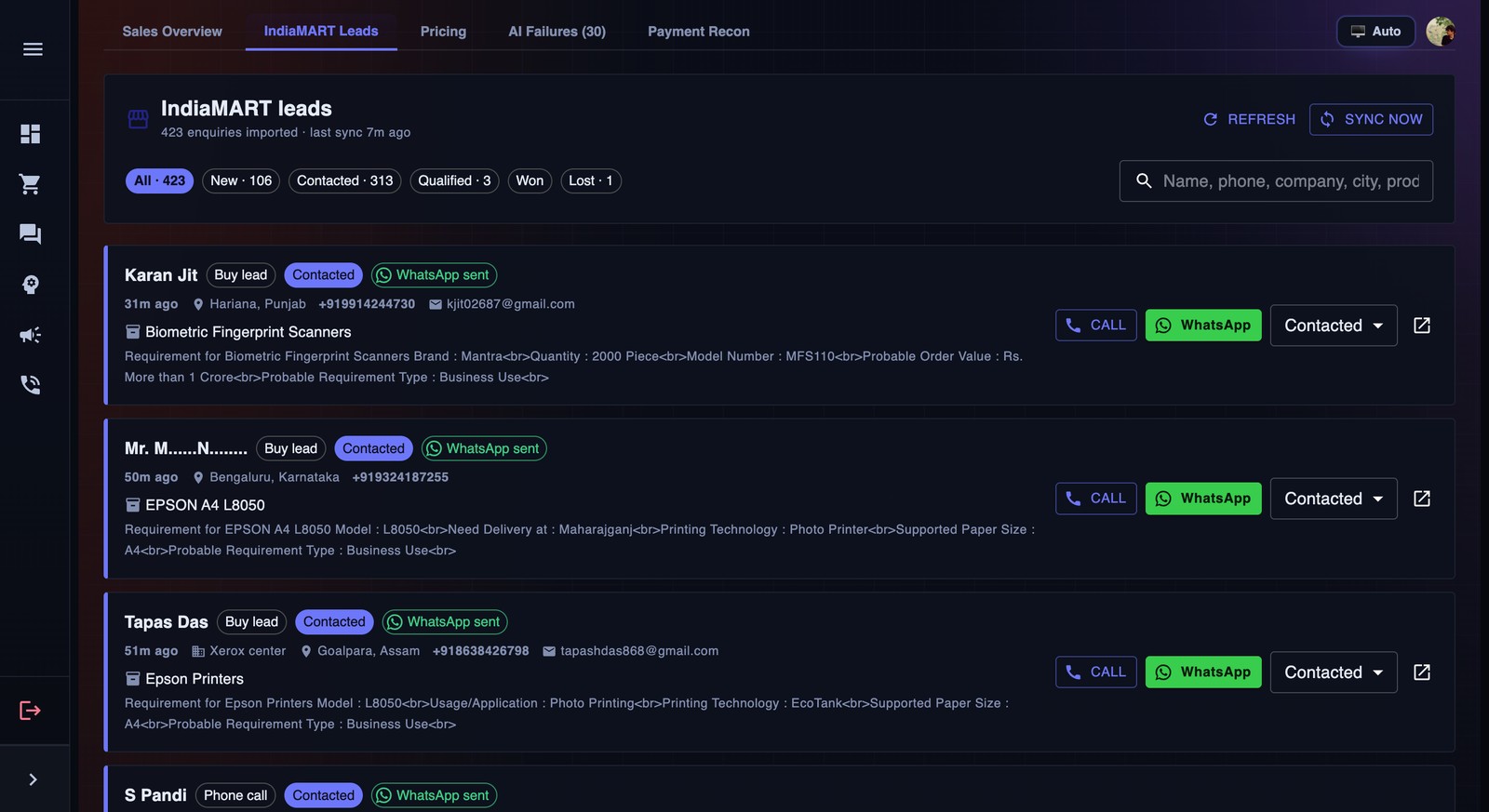Click Karan Jit phone number +919914244730

click(x=367, y=304)
